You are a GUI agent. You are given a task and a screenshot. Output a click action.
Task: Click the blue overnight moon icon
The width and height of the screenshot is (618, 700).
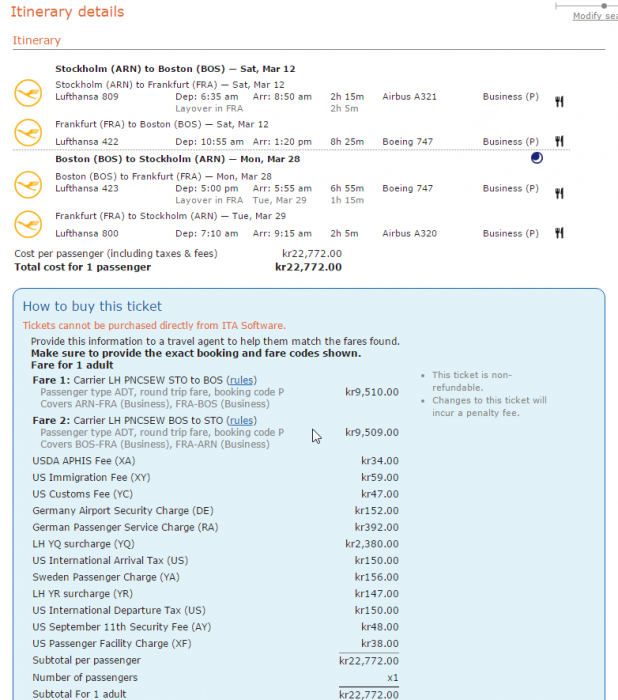click(536, 158)
